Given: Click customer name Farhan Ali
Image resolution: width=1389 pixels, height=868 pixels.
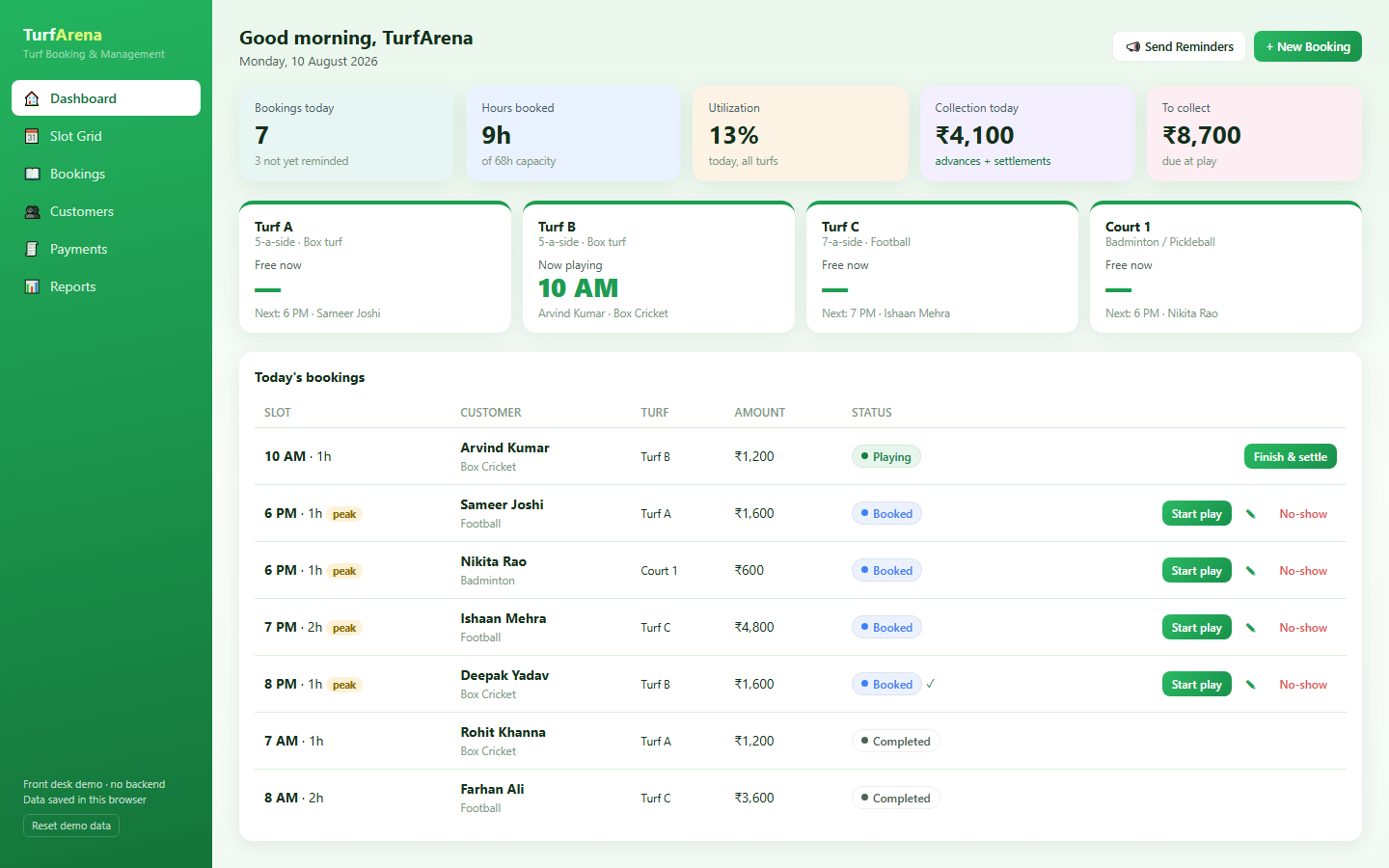Looking at the screenshot, I should point(492,789).
